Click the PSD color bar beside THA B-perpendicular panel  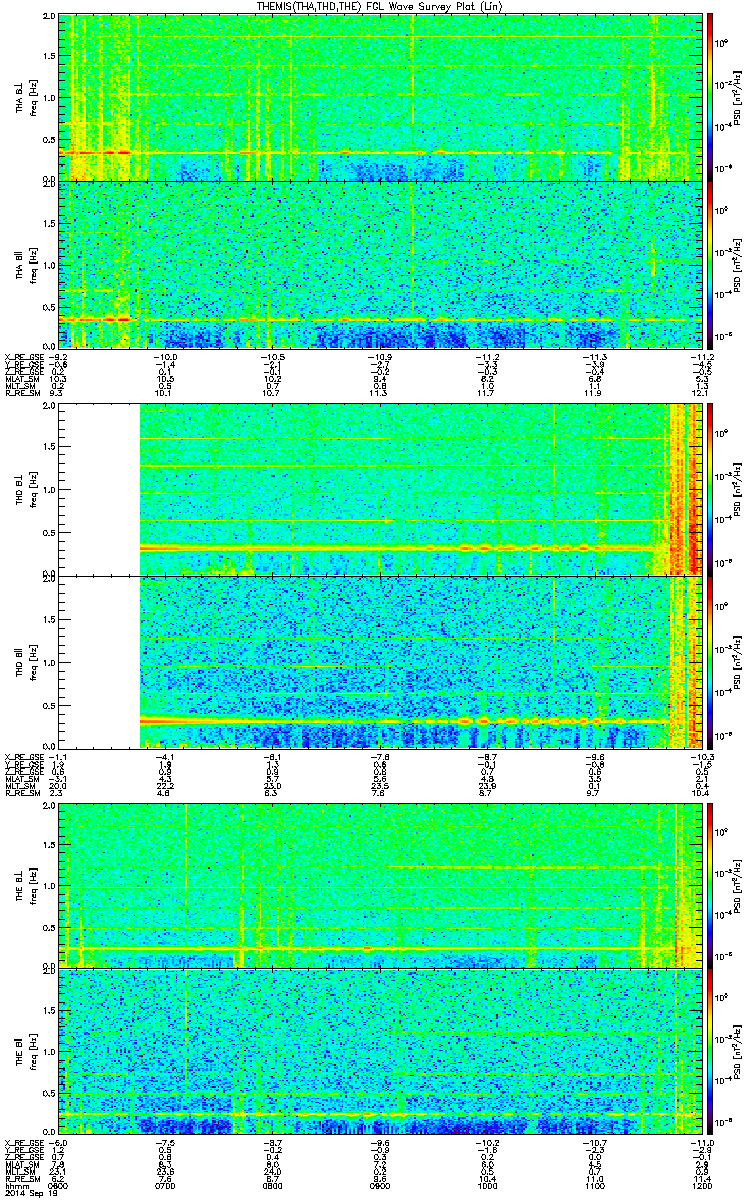(x=711, y=98)
